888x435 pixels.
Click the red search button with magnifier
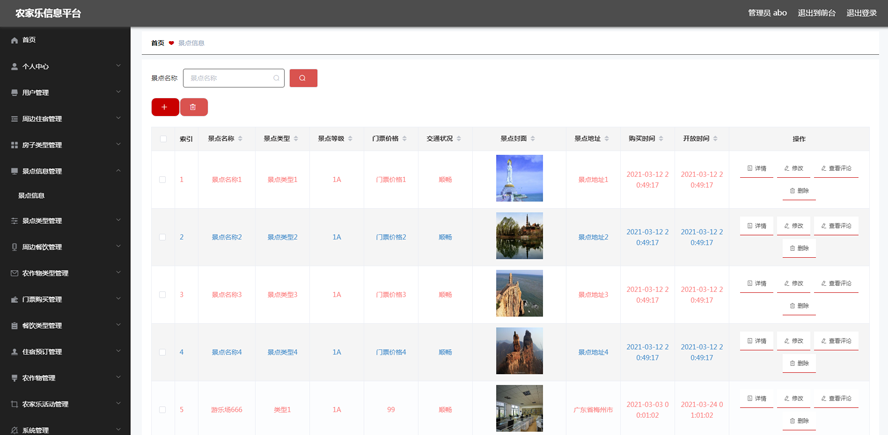[303, 78]
